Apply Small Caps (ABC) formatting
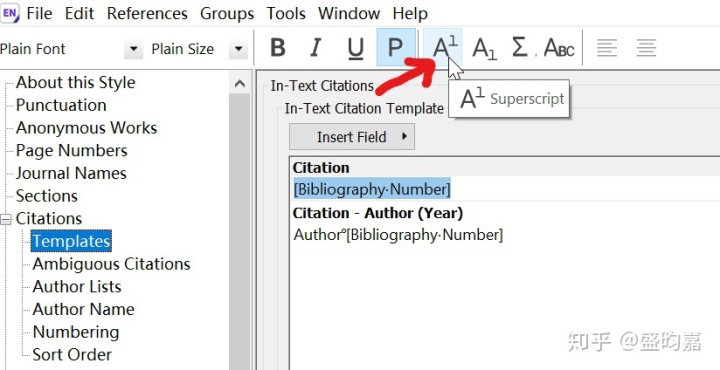Viewport: 720px width, 370px height. [x=559, y=48]
